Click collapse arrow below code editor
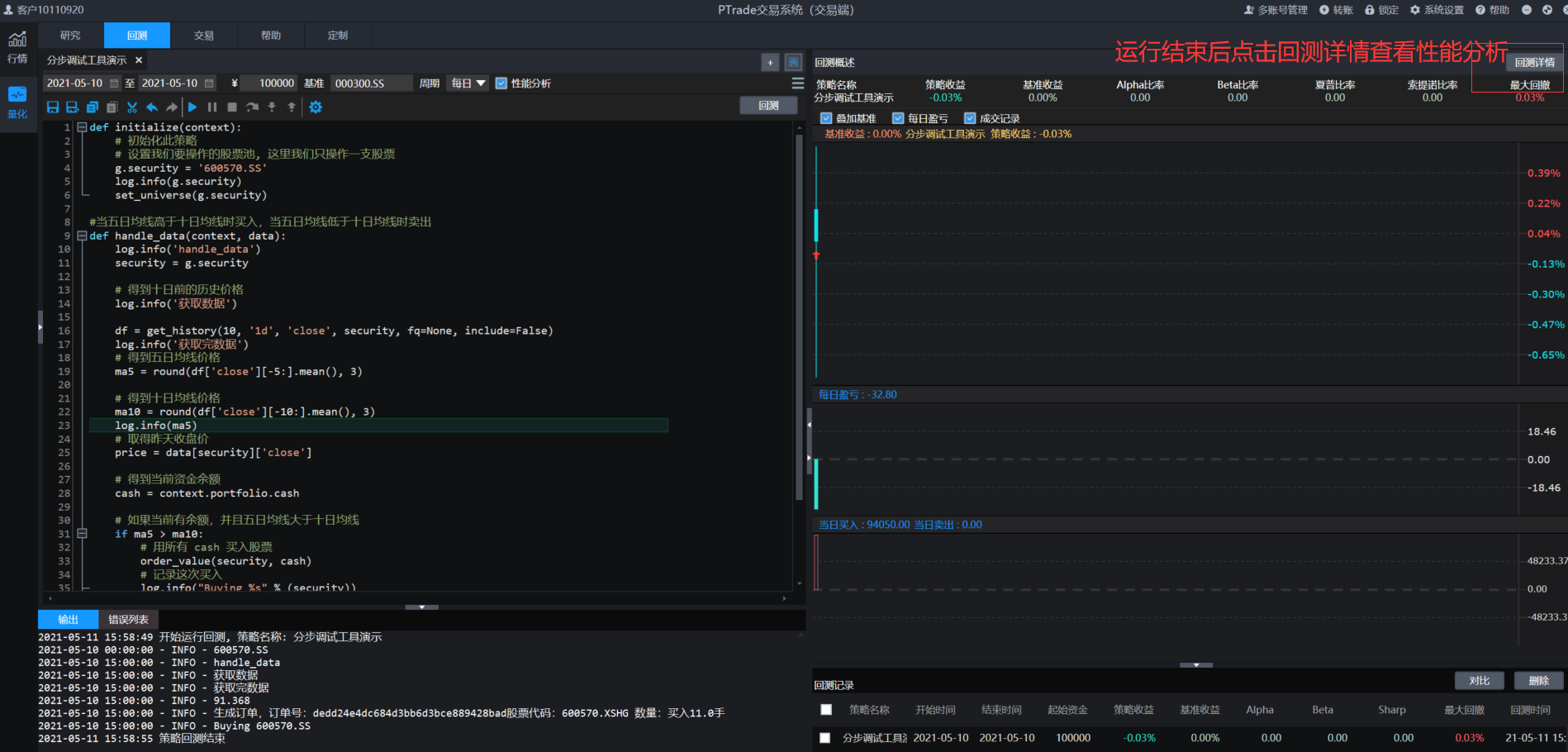Viewport: 1568px width, 752px height. 422,607
